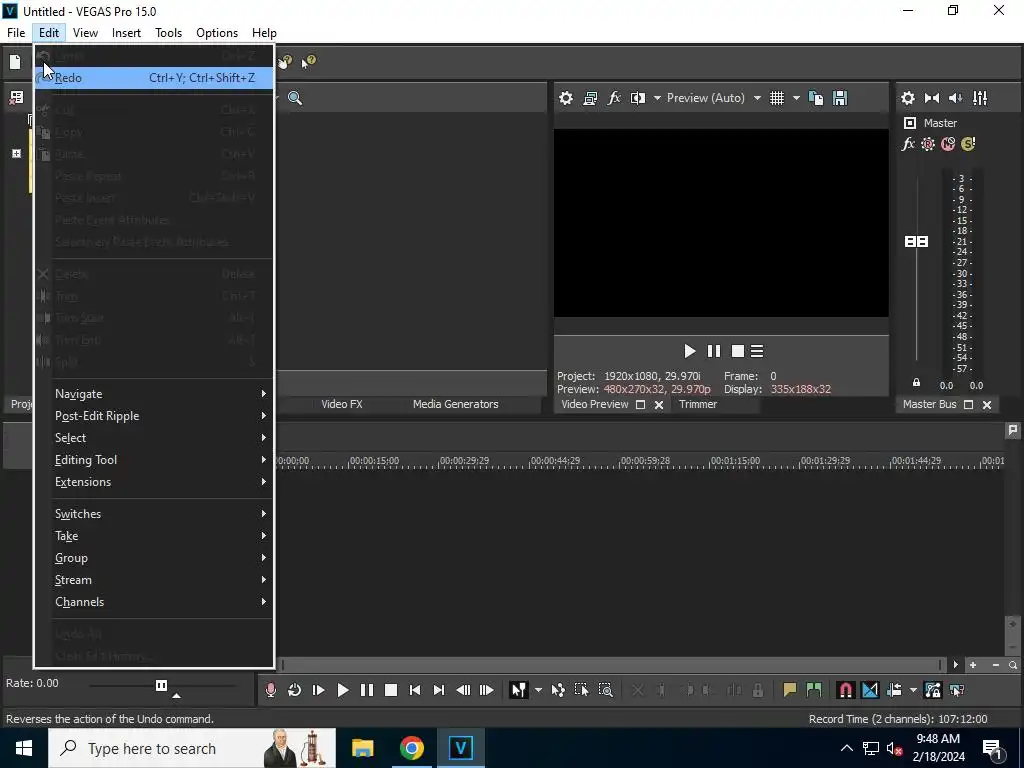Toggle Lock Envelopes to Events
The image size is (1024, 768).
[x=933, y=690]
